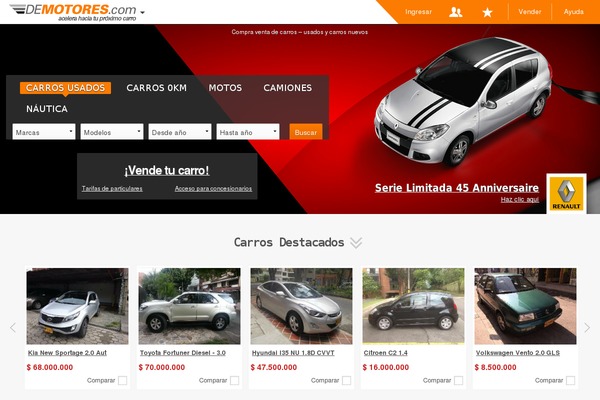Click the green Volkswagen Vento photo
600x400 pixels.
coord(525,306)
